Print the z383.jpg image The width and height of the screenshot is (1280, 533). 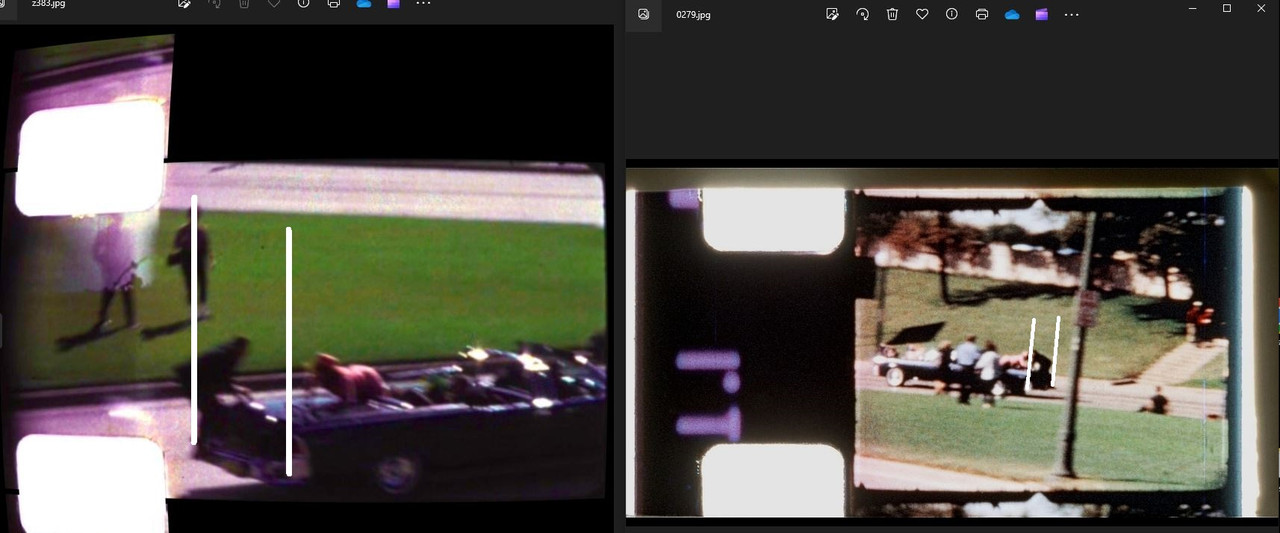point(333,4)
